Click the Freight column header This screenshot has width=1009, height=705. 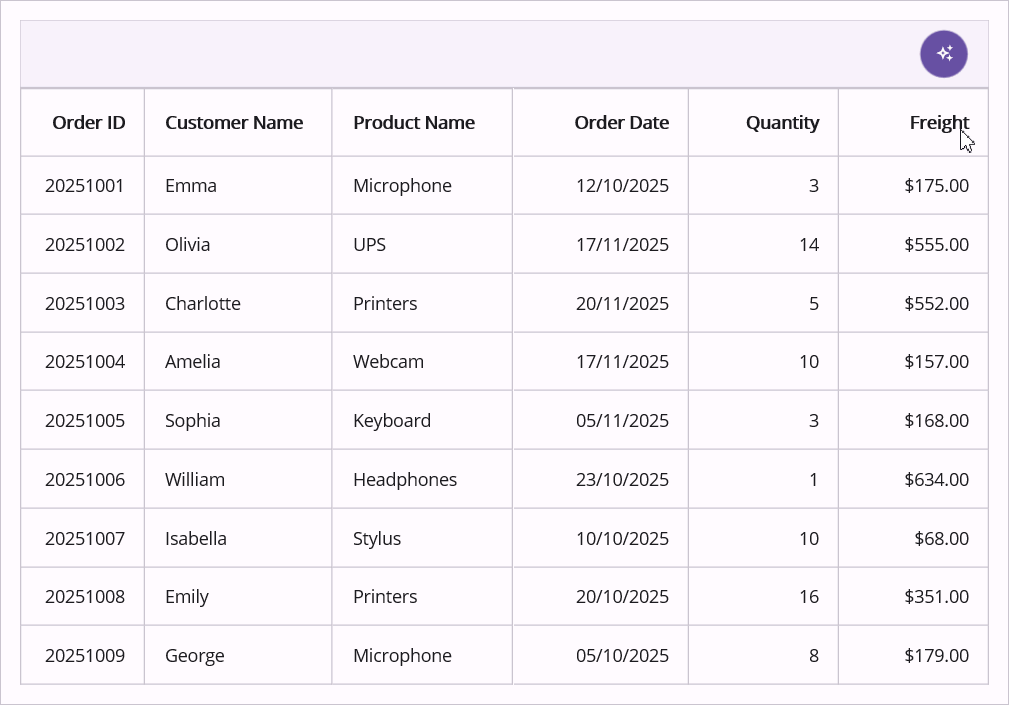[x=938, y=123]
